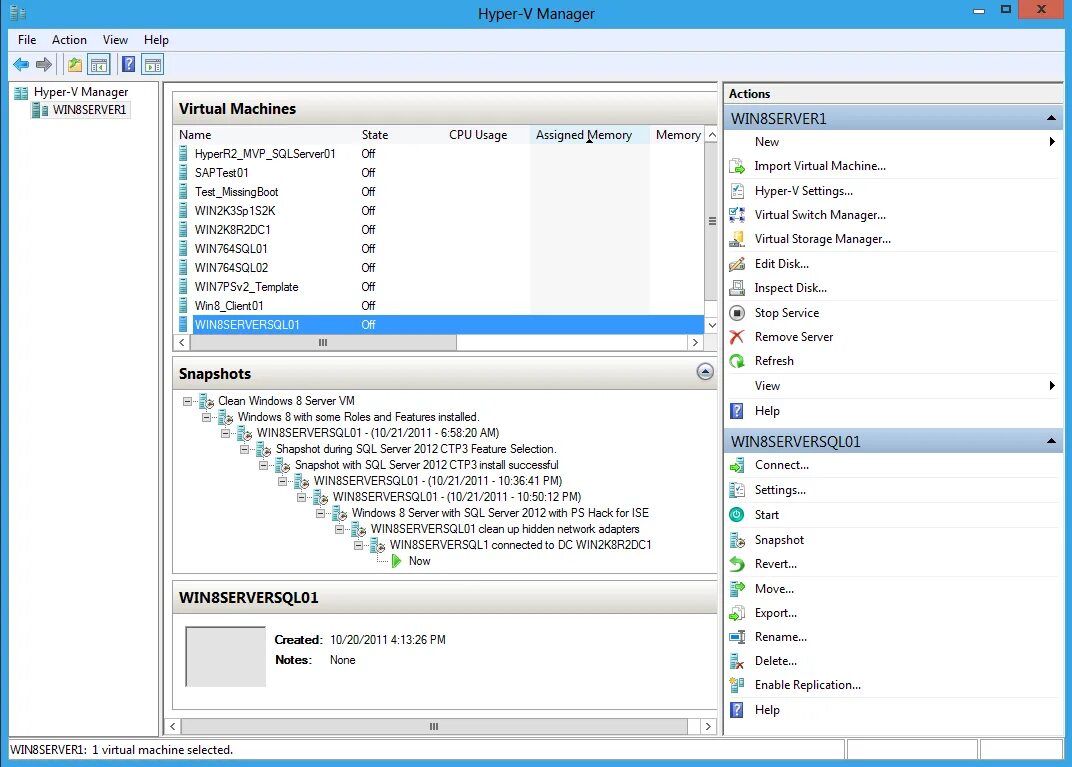Click the blue Help toolbar icon
Viewport: 1072px width, 767px height.
[x=129, y=65]
